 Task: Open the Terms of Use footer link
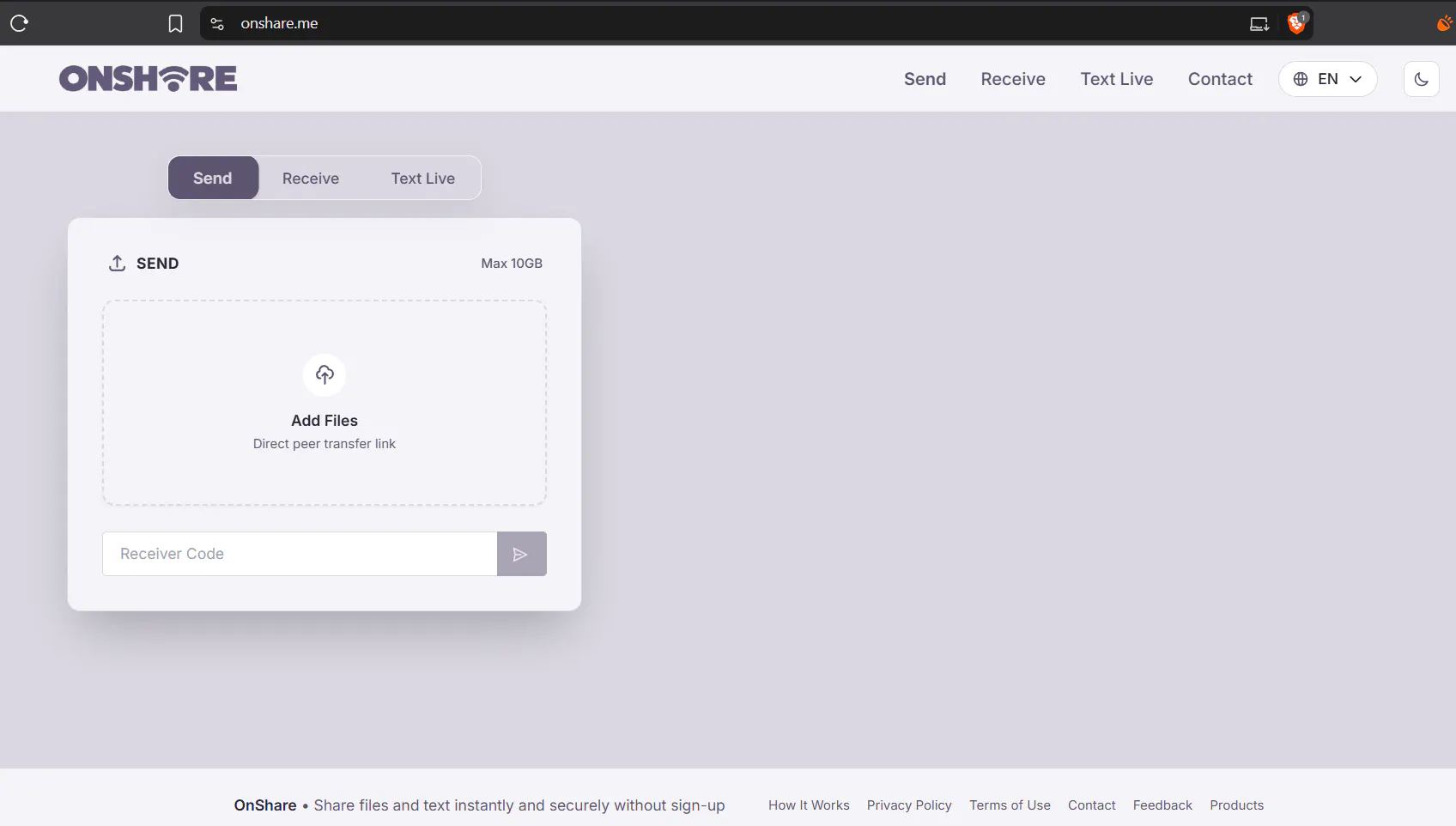1010,805
